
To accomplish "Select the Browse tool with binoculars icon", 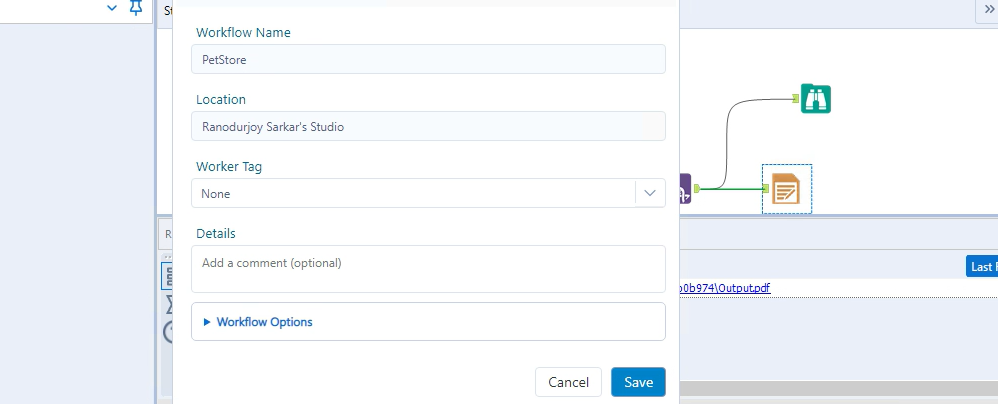I will click(x=816, y=98).
